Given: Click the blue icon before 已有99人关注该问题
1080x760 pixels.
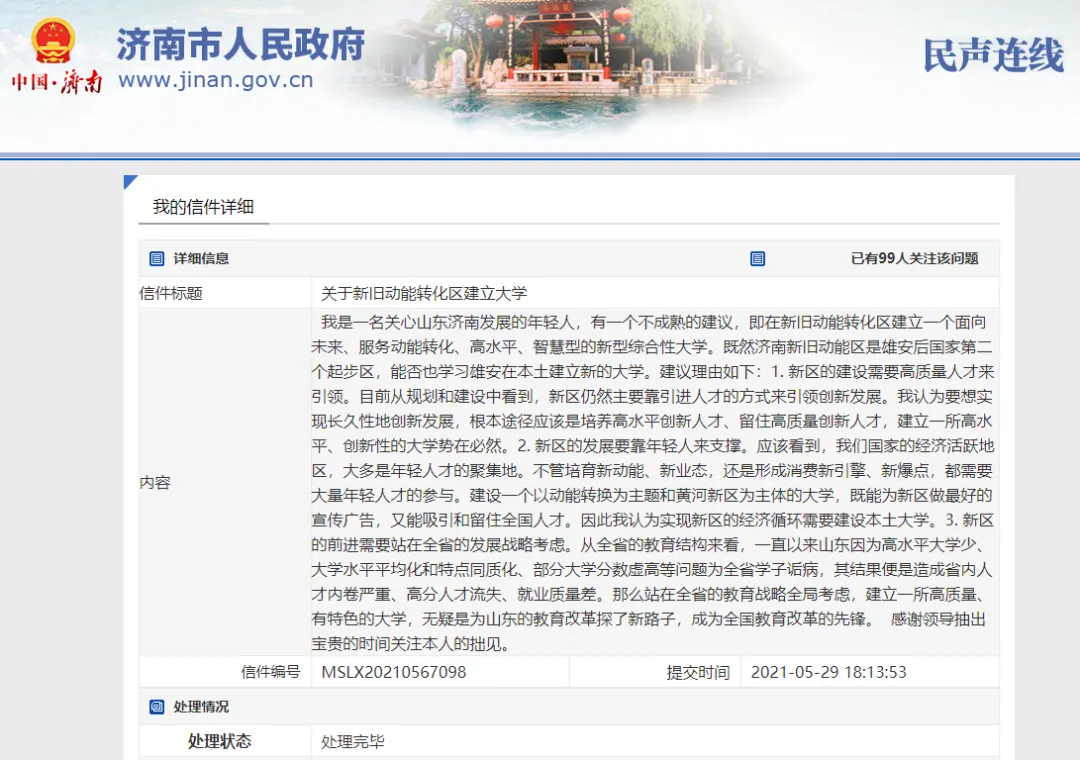Looking at the screenshot, I should click(757, 258).
